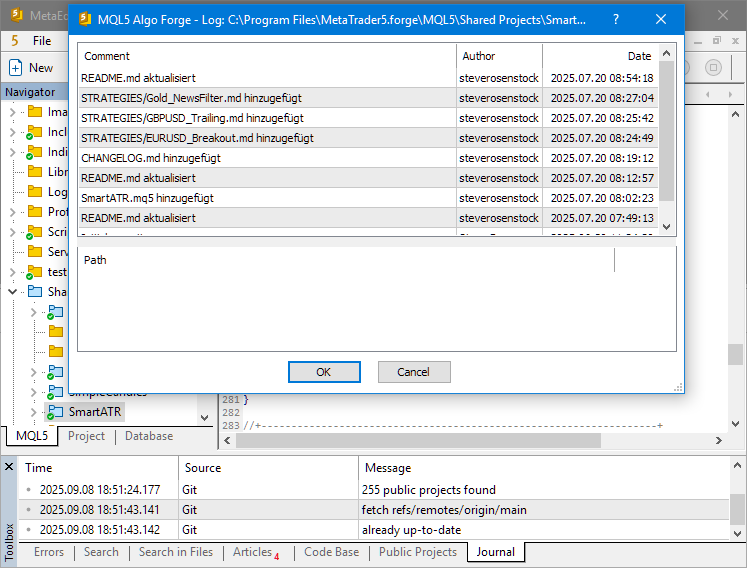Click journal message '255 public projects found'
747x568 pixels.
click(429, 490)
